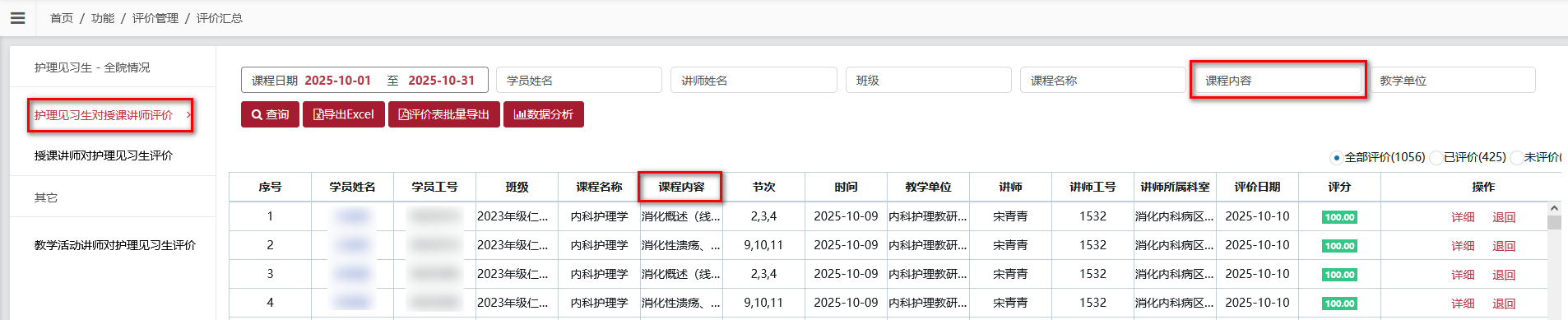The height and width of the screenshot is (320, 1568).
Task: Click 退回 link in row 4
Action: (x=1504, y=304)
